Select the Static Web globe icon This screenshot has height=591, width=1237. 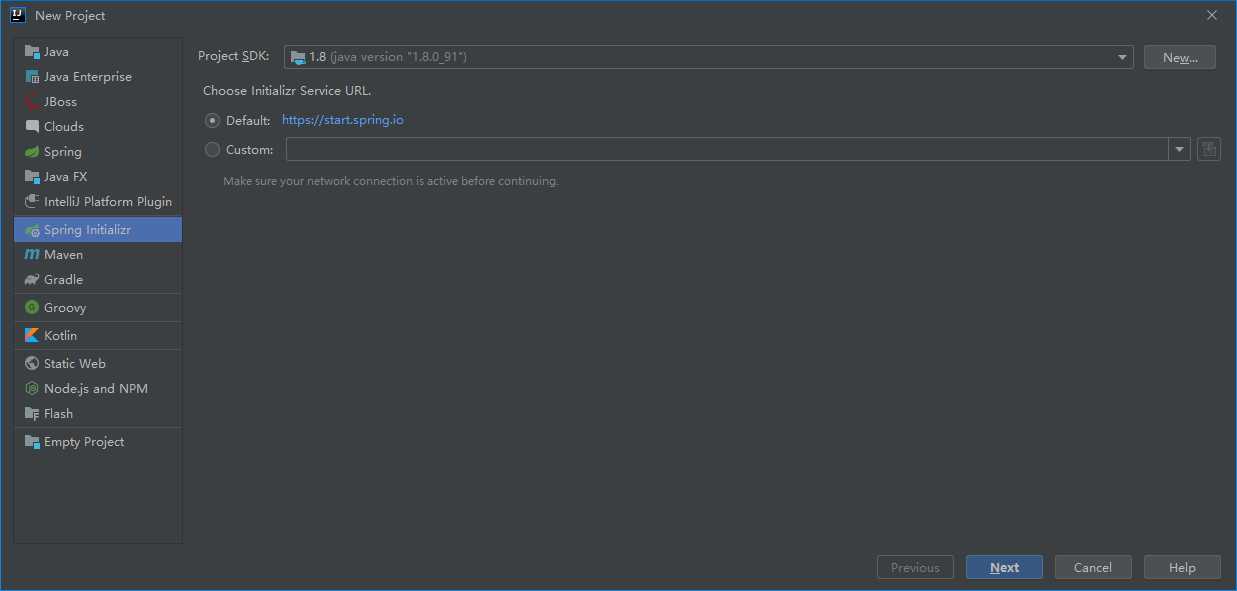[32, 364]
